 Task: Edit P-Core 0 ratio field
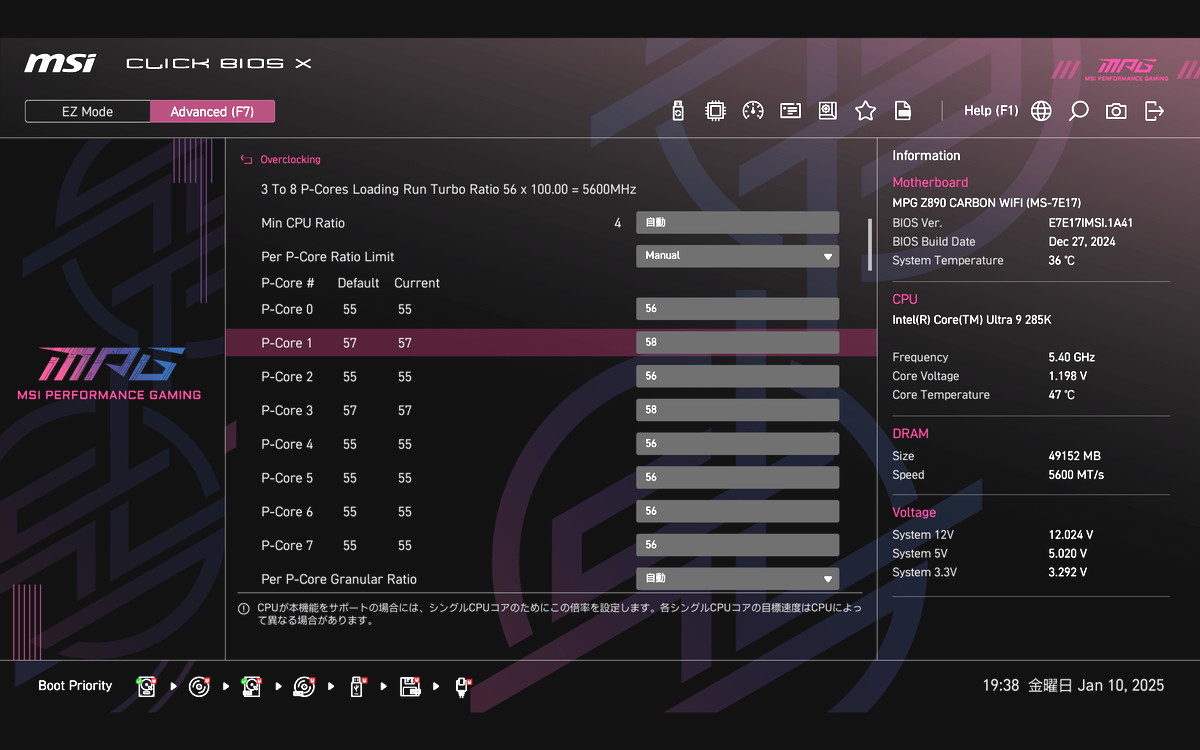tap(738, 309)
